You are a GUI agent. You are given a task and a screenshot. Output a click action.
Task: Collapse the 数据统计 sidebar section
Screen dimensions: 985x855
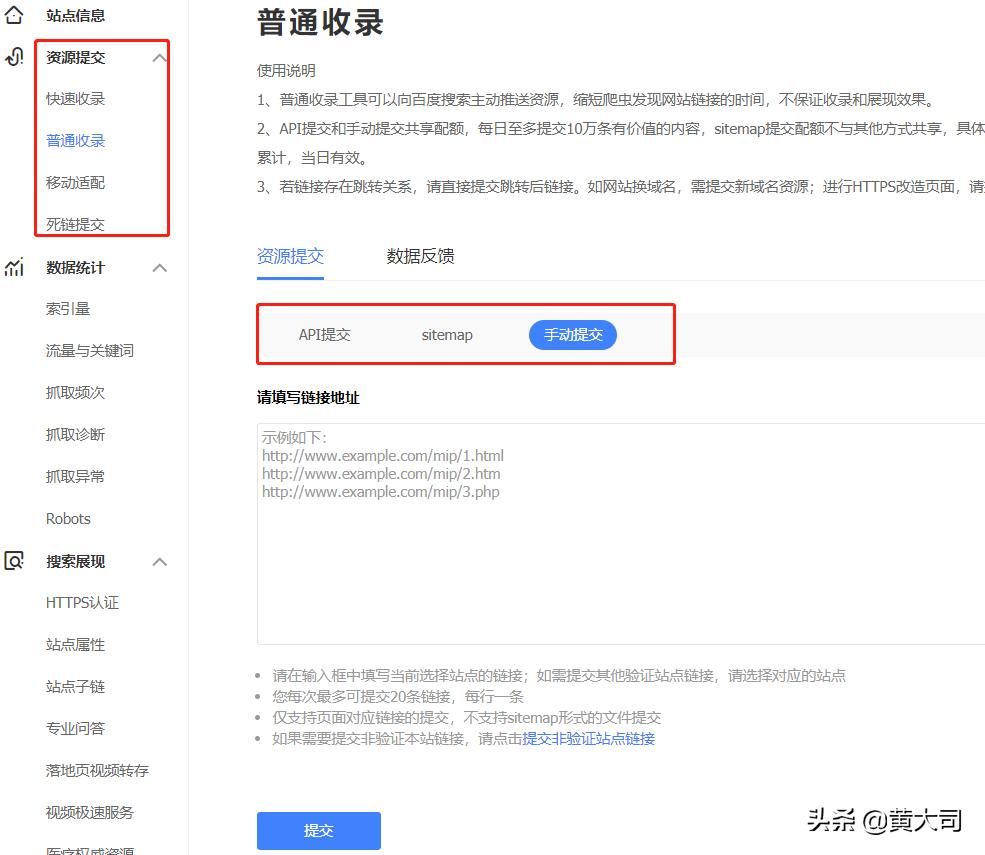pos(158,267)
